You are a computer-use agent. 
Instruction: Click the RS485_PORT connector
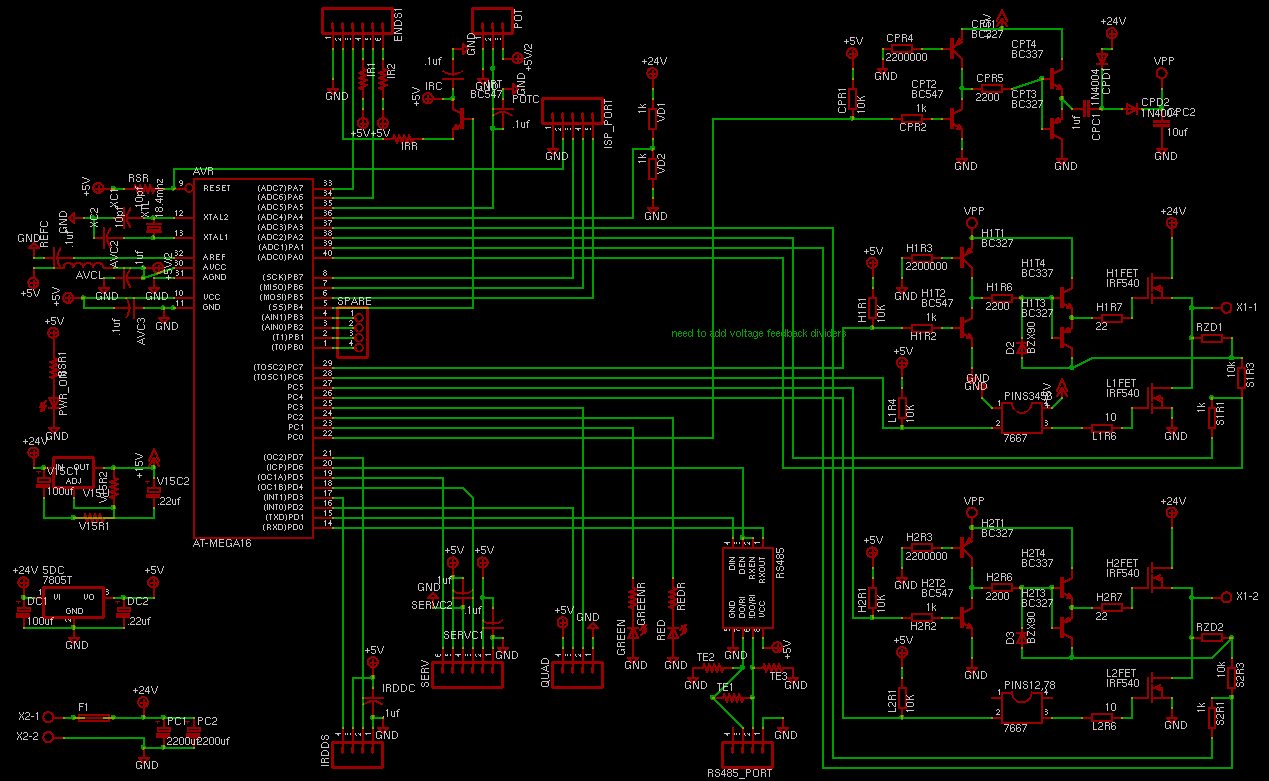[x=749, y=753]
